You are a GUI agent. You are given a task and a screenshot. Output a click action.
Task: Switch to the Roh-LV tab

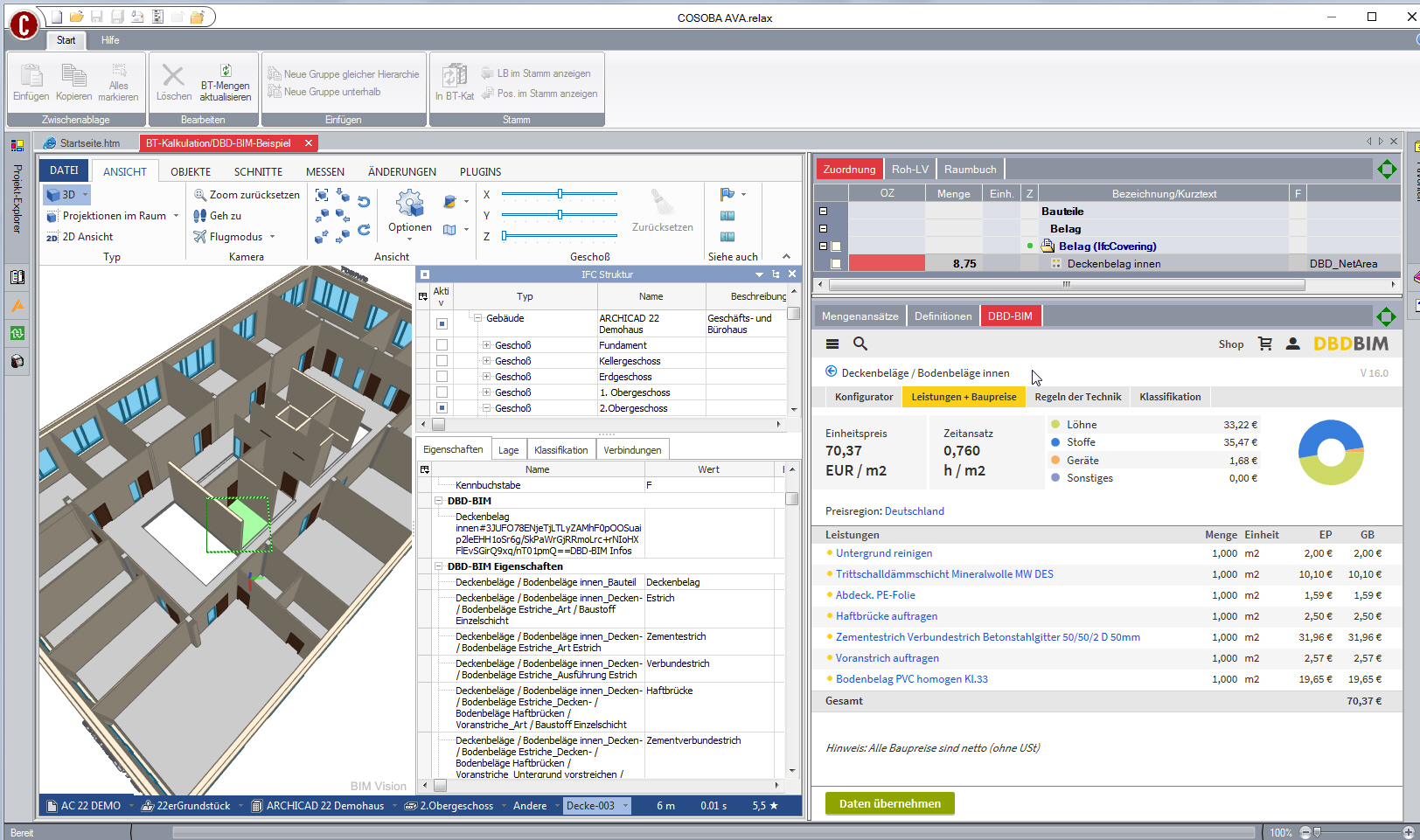point(909,168)
